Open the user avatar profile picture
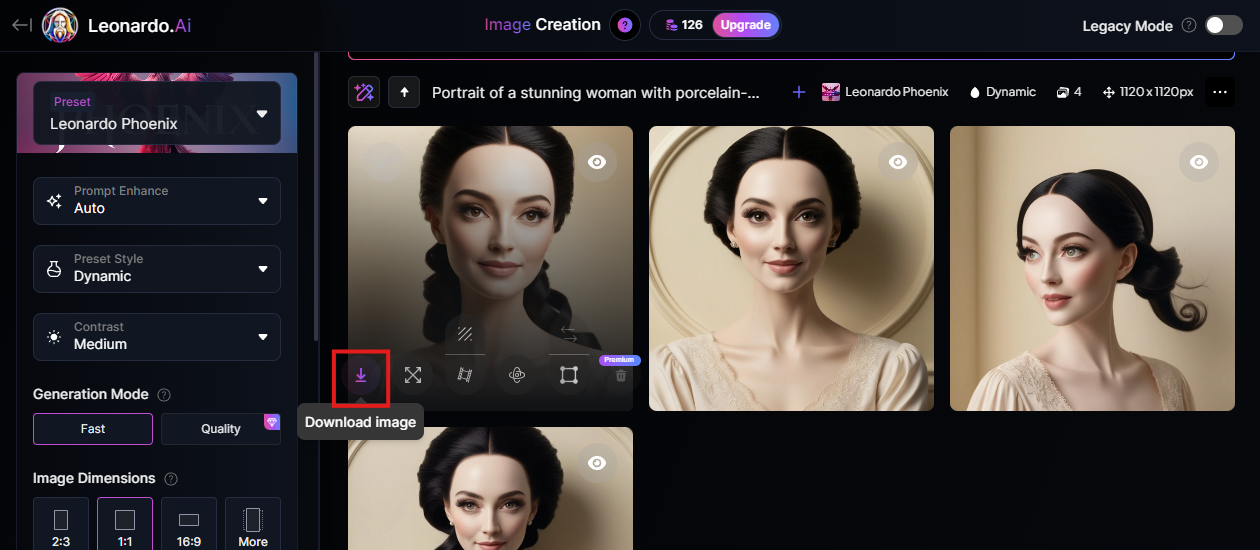1260x550 pixels. [60, 26]
